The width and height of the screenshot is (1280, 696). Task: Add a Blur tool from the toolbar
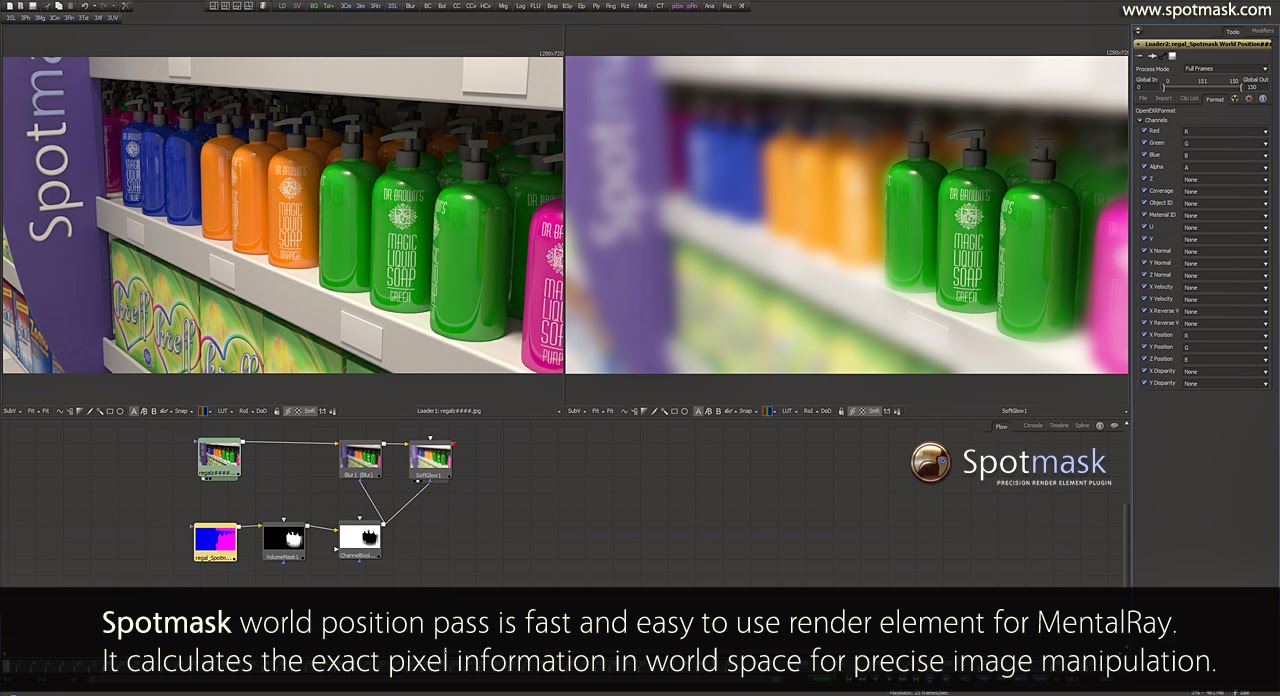click(x=410, y=6)
